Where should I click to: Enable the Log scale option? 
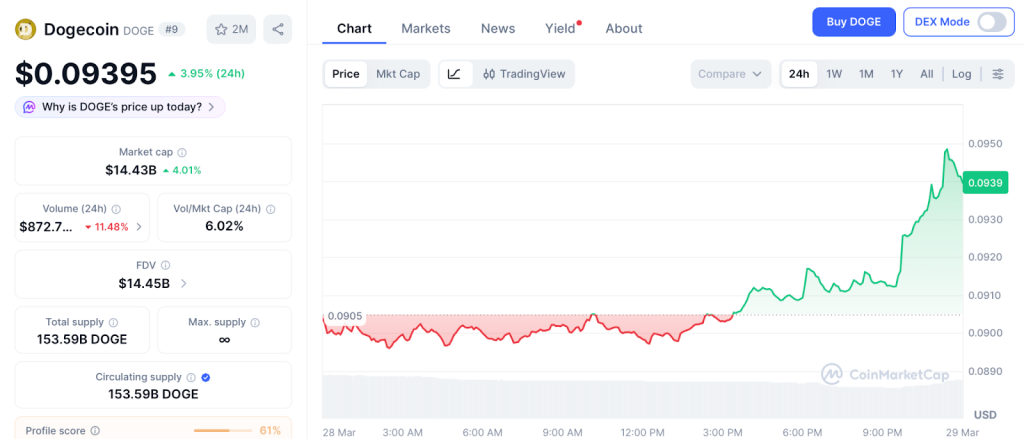[961, 74]
